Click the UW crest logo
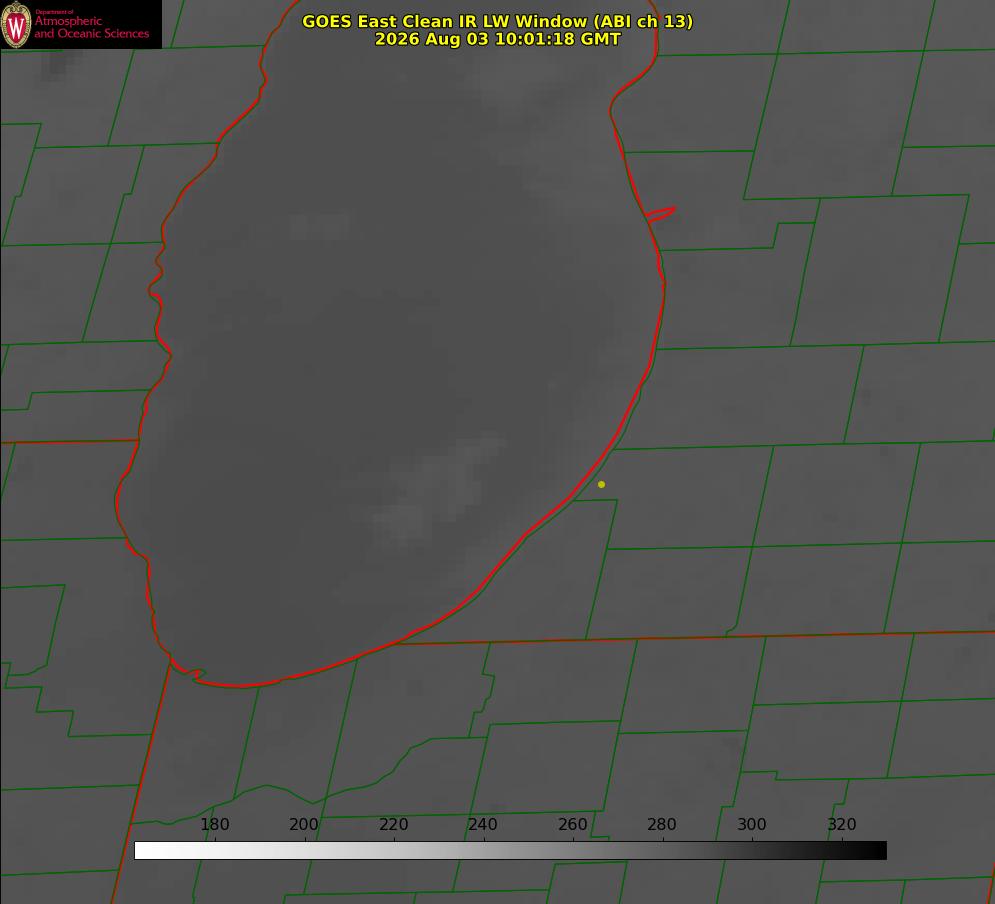995x904 pixels. point(16,24)
